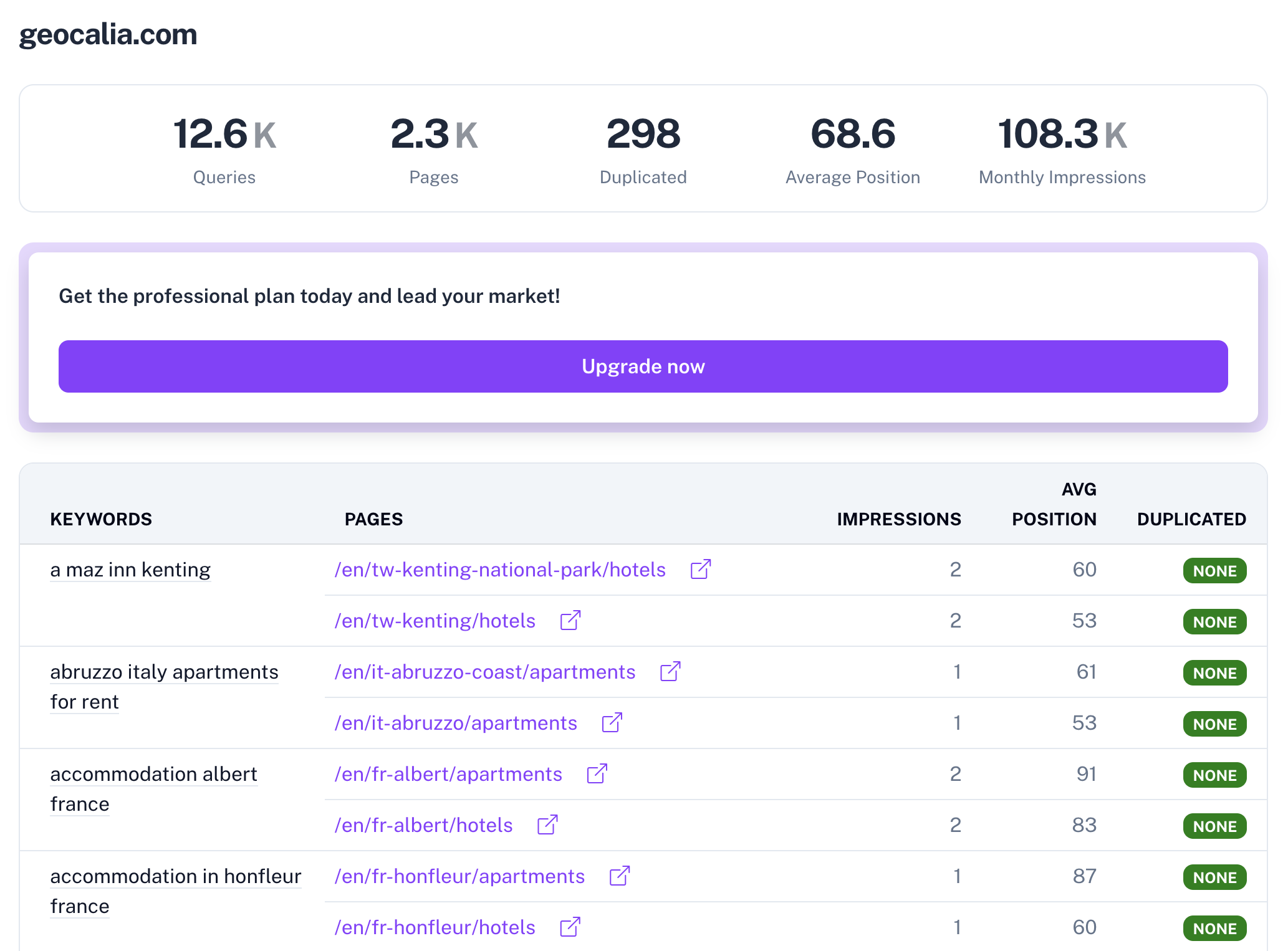1288x951 pixels.
Task: Click NONE badge for fr-albert apartments row
Action: 1215,775
